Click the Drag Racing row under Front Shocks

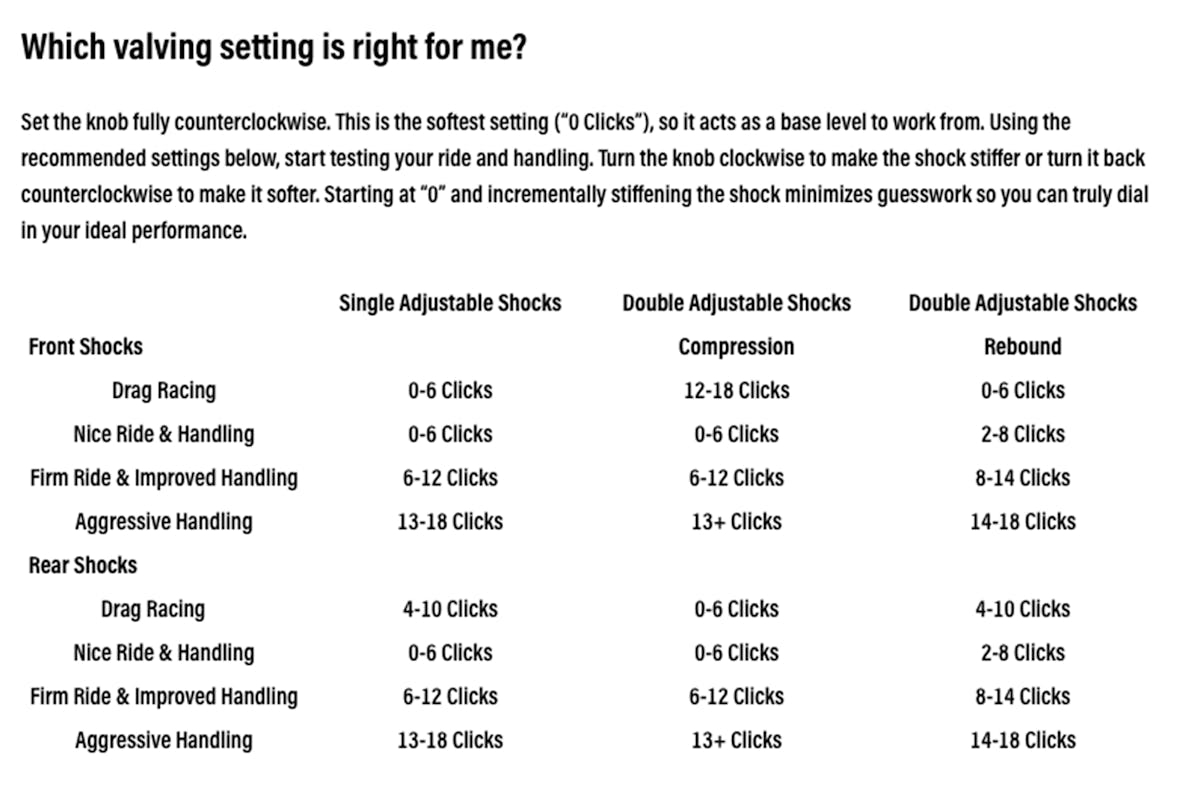click(x=163, y=390)
